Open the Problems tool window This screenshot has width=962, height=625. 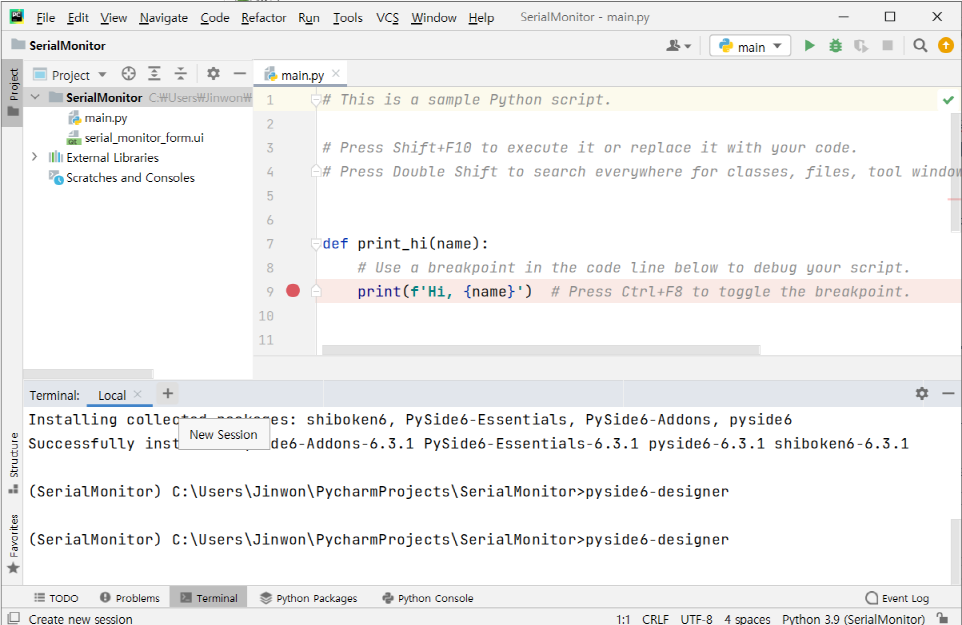coord(129,598)
